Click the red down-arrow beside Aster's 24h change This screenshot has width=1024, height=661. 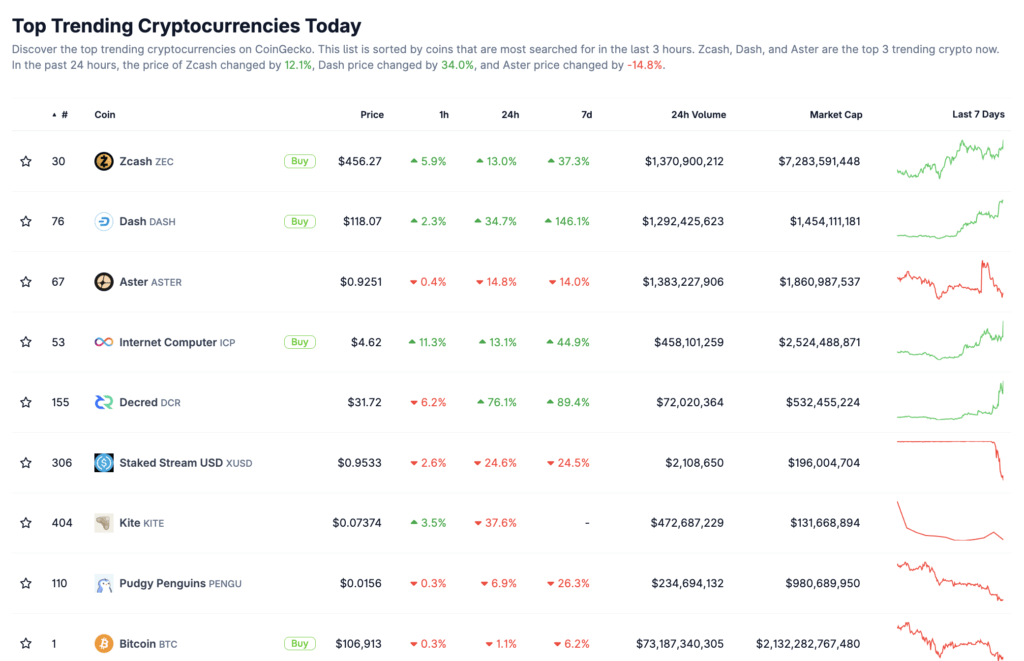[x=477, y=282]
